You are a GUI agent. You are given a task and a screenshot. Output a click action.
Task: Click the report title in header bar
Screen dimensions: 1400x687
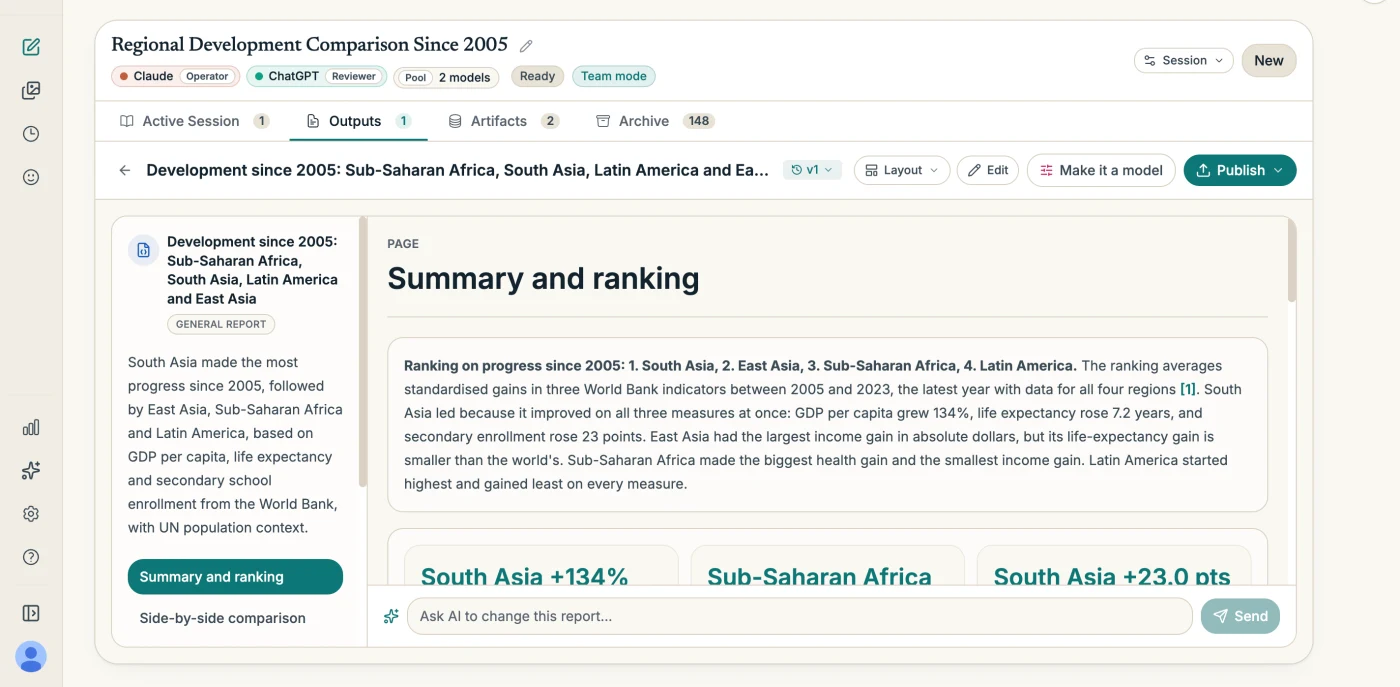pos(457,170)
